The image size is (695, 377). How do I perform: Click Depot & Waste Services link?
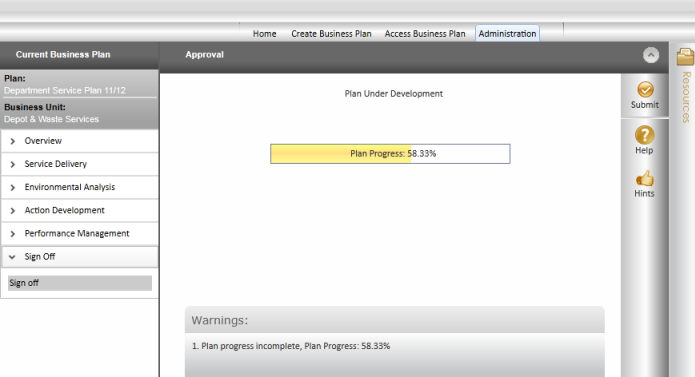(51, 119)
